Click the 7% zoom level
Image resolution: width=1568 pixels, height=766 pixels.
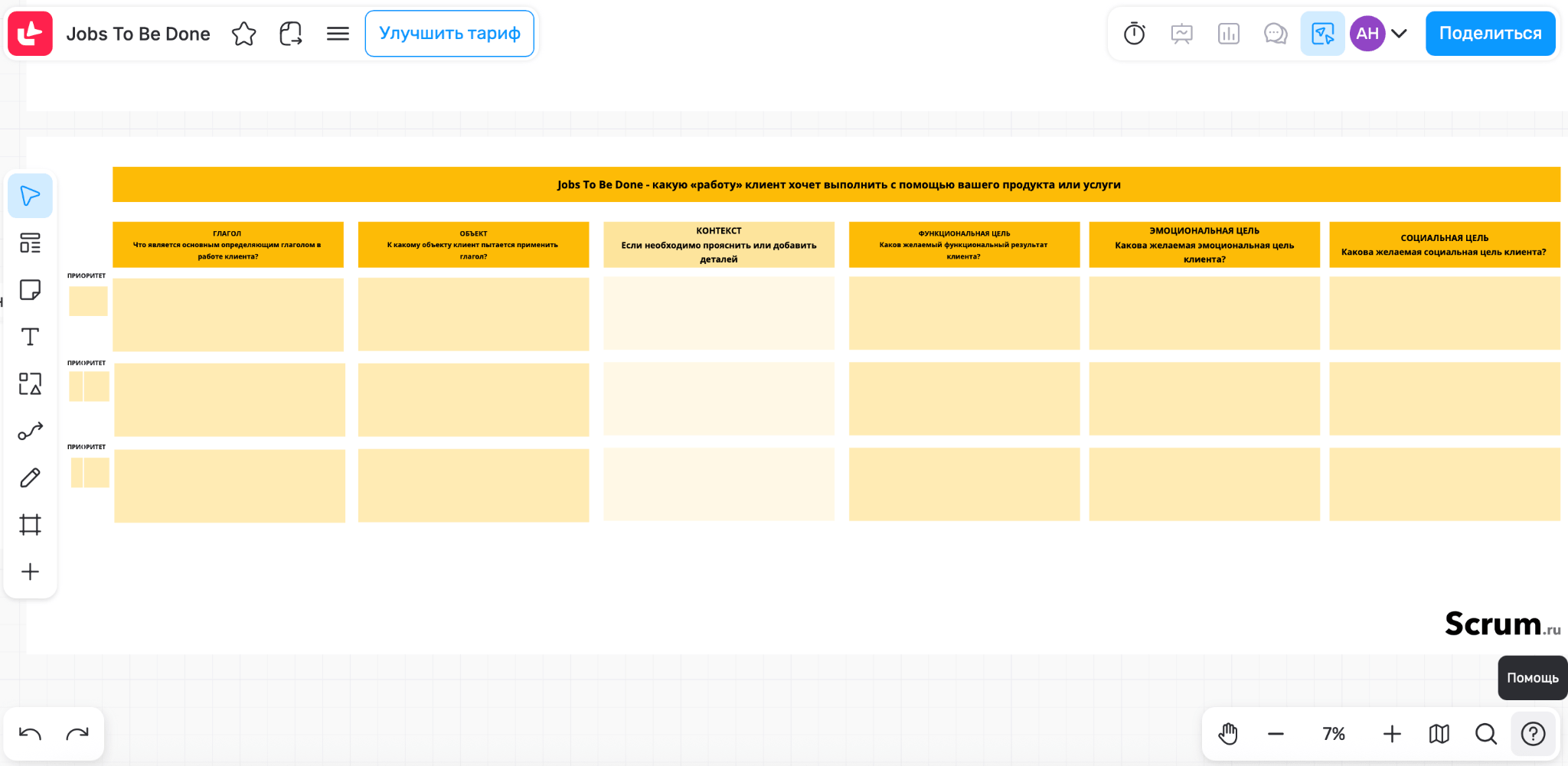pyautogui.click(x=1334, y=734)
